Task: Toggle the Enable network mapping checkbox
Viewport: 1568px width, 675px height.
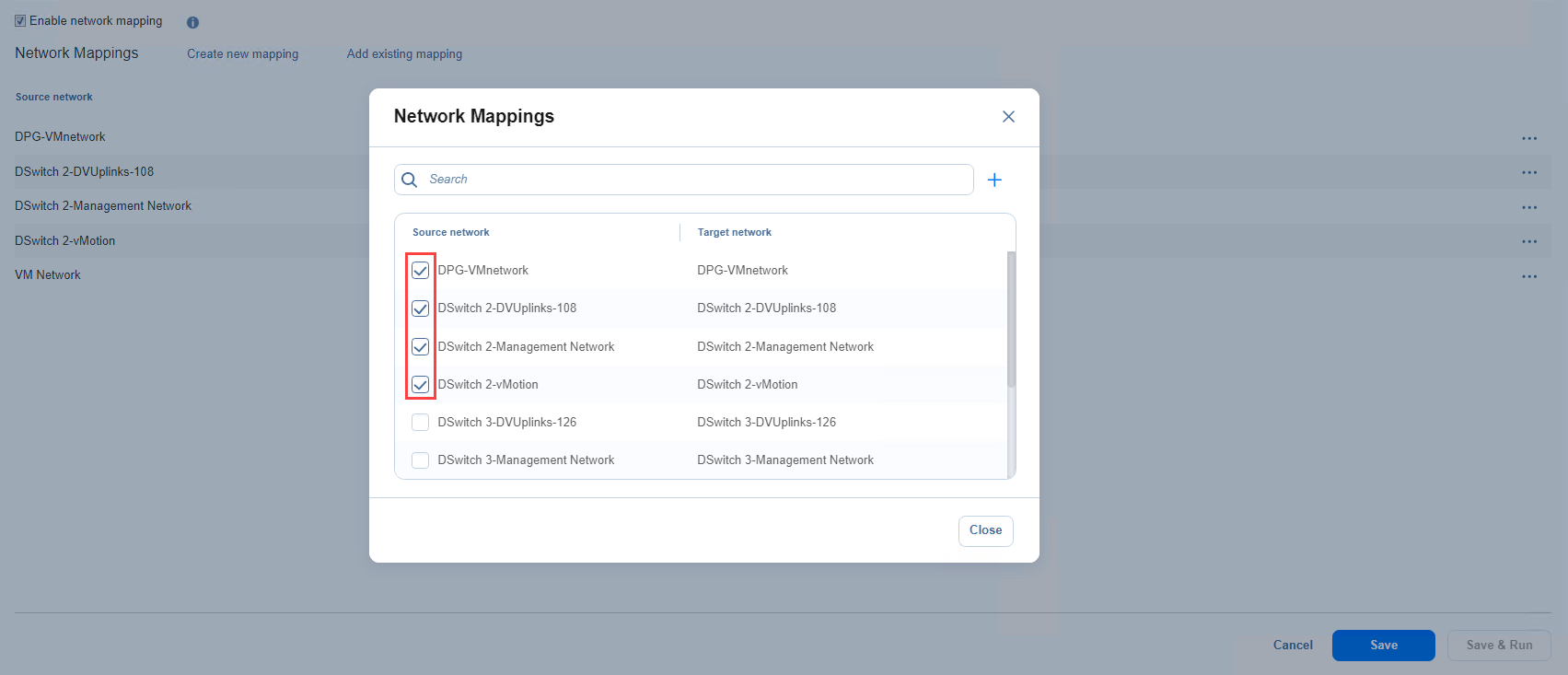Action: coord(20,21)
